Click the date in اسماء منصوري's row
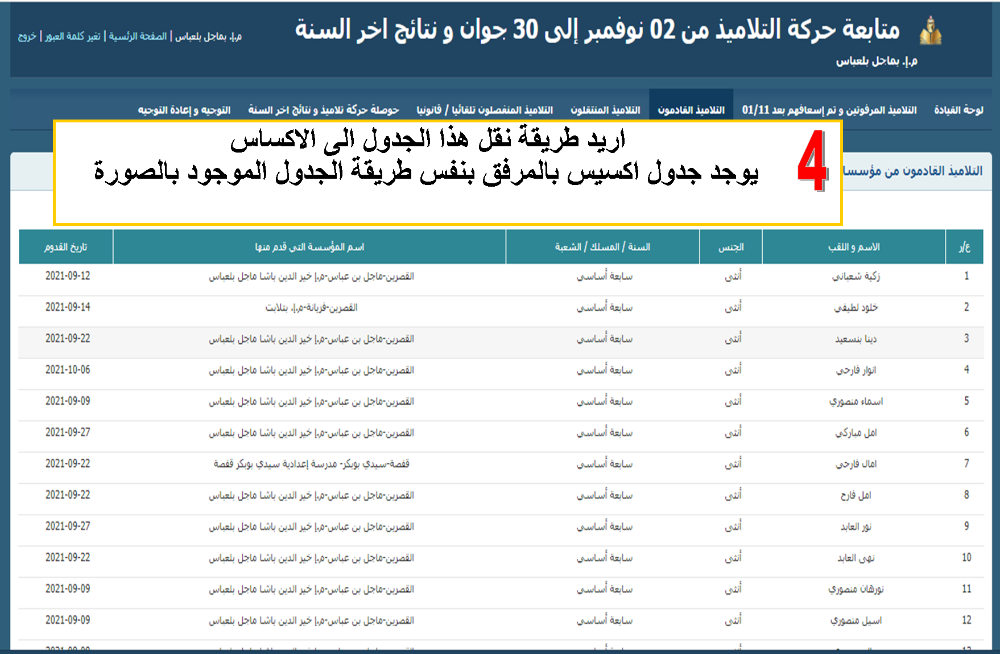Viewport: 1000px width, 654px height. 68,401
